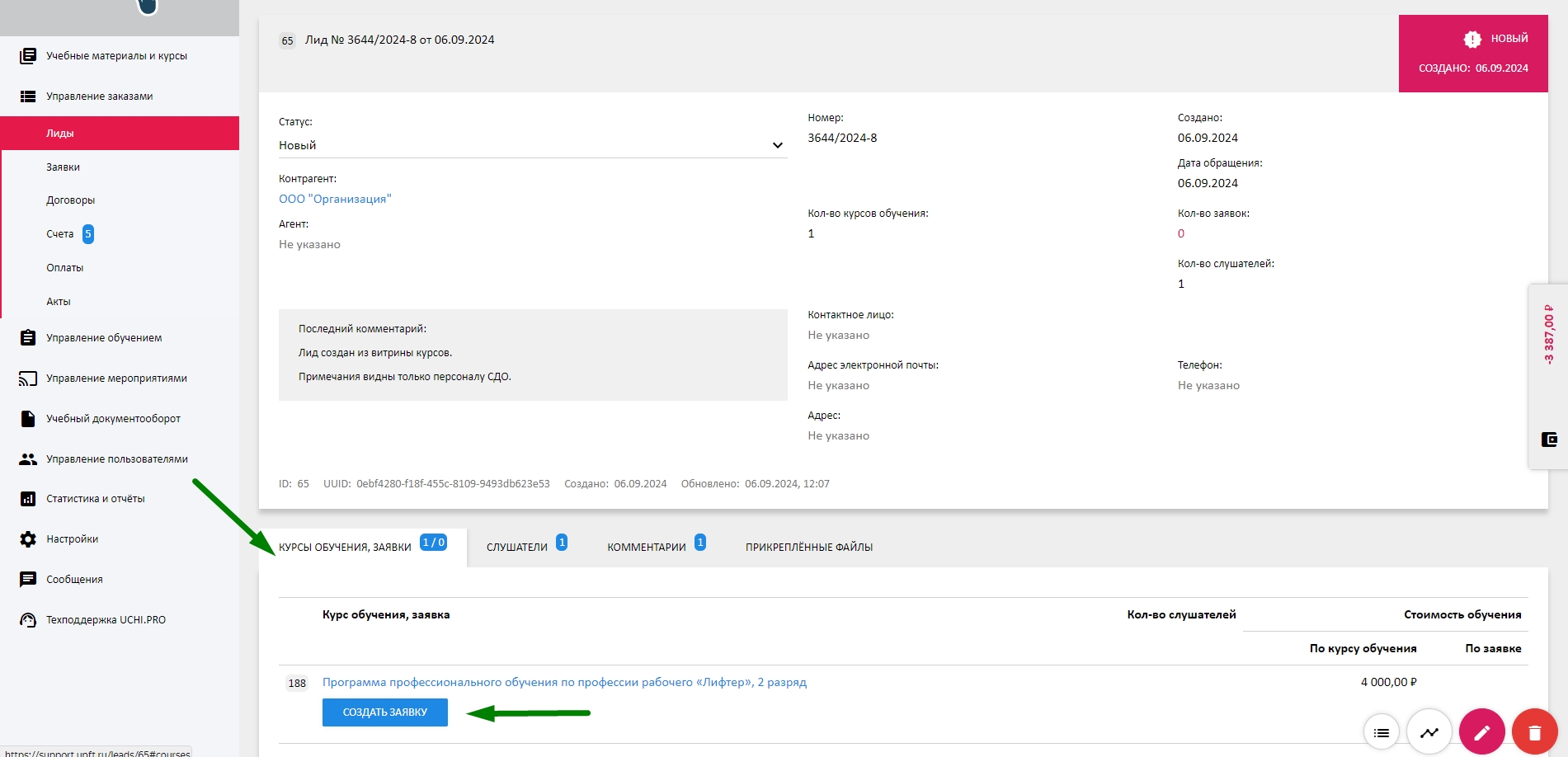The width and height of the screenshot is (1568, 757).
Task: Click the round trend chart button
Action: tap(1429, 732)
